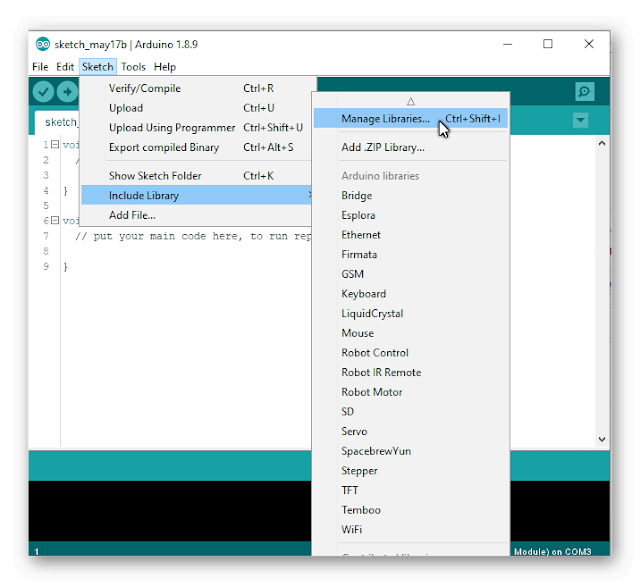Image resolution: width=640 pixels, height=587 pixels.
Task: Include the Robot Motor library
Action: (x=410, y=391)
